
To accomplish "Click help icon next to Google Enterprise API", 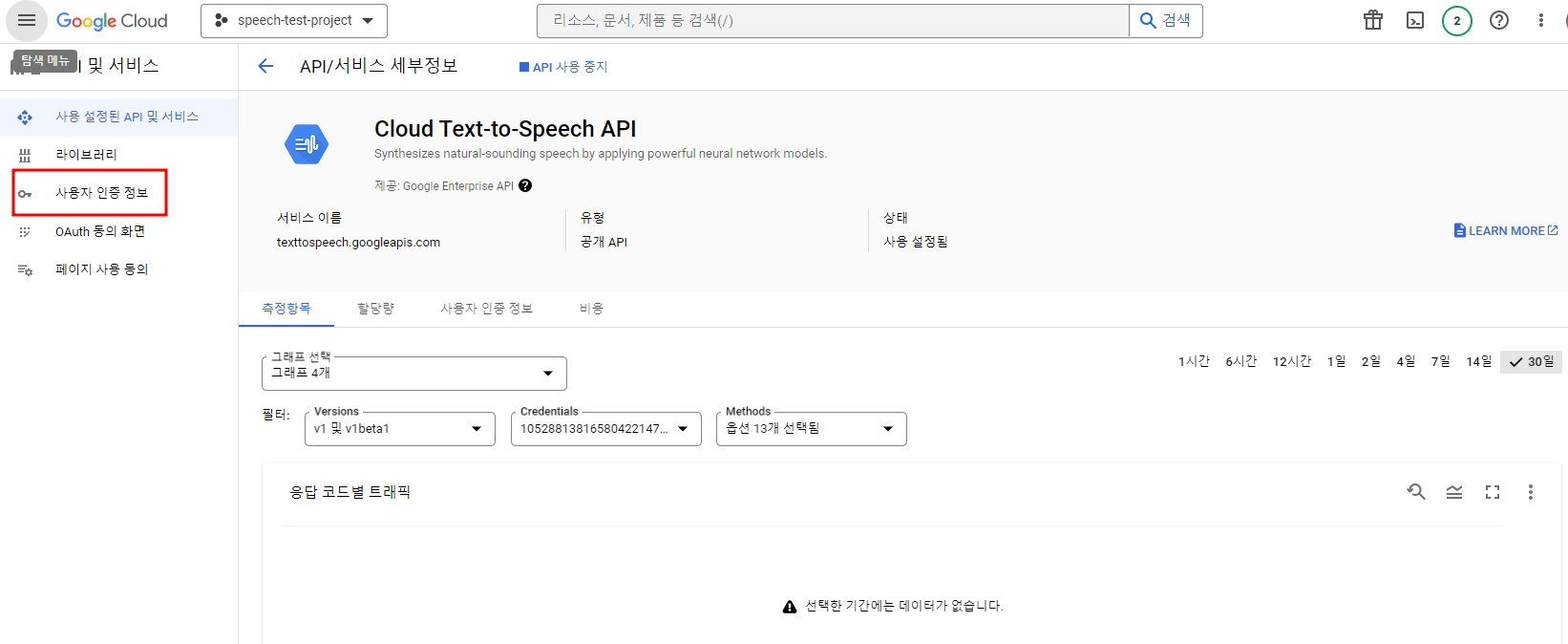I will click(525, 186).
